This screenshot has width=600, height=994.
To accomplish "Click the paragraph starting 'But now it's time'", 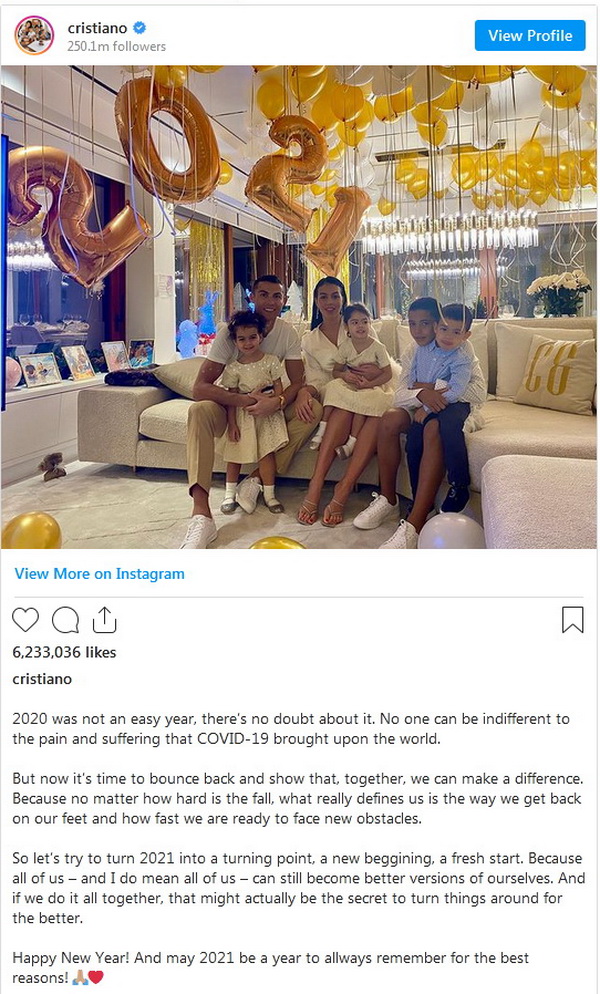I will click(x=297, y=799).
